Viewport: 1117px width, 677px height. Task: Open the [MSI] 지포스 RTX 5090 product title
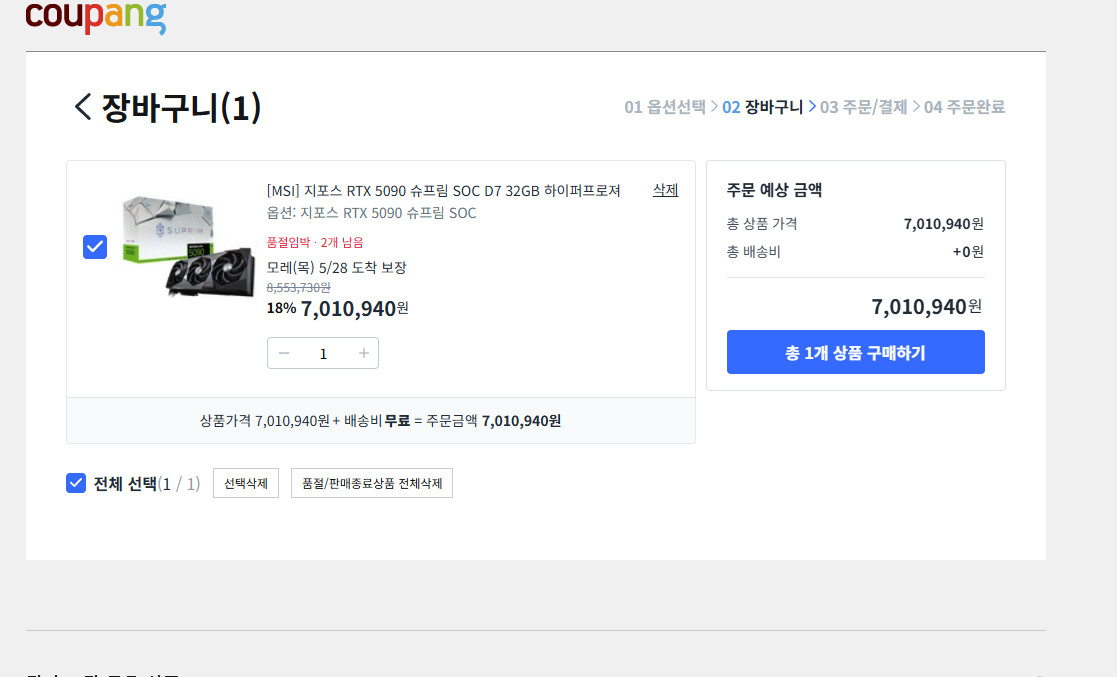coord(443,191)
